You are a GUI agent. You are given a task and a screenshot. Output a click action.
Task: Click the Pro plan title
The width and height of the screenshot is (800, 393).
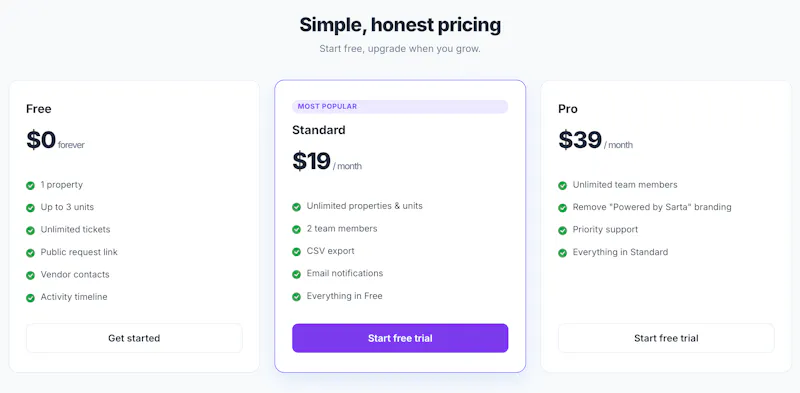click(568, 109)
